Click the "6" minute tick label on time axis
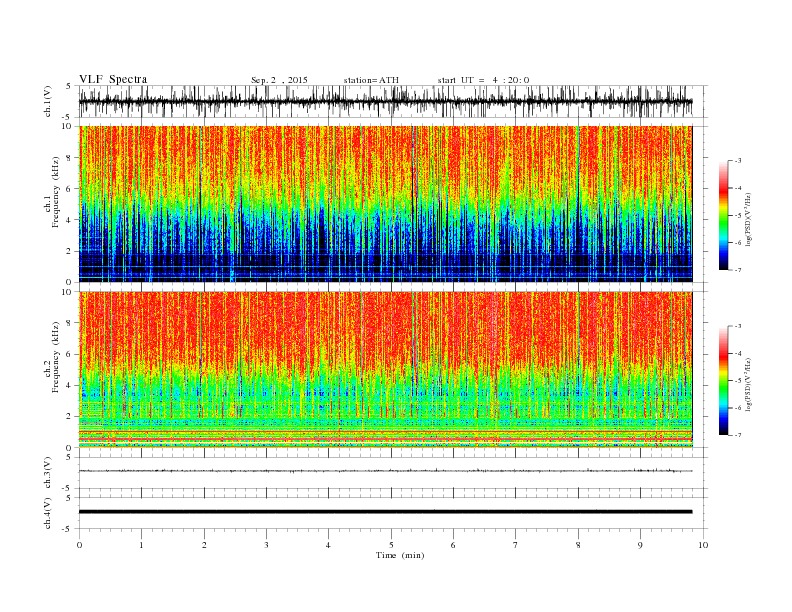This screenshot has width=792, height=612. (x=453, y=545)
